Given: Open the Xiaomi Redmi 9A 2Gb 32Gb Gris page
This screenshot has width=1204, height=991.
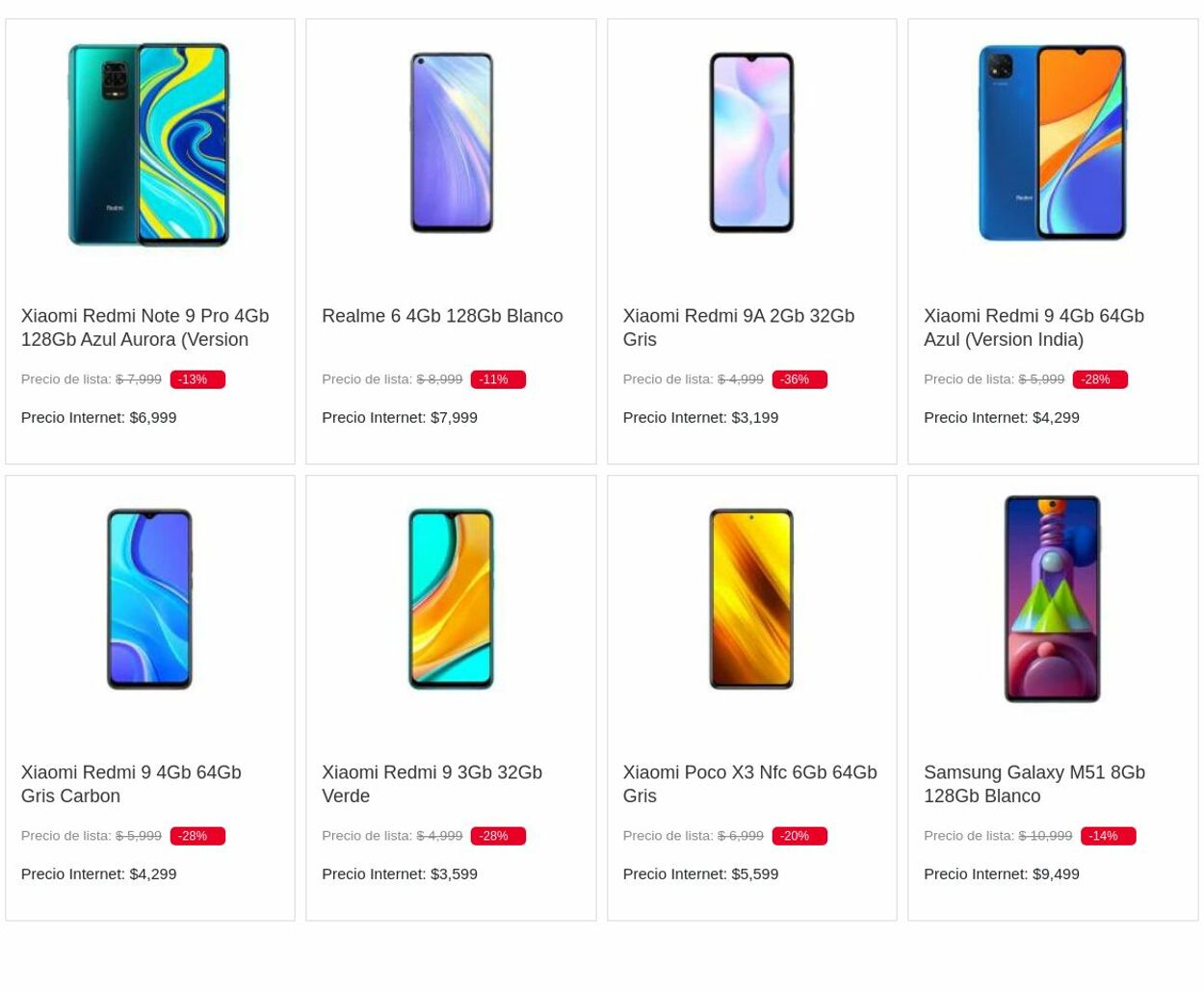Looking at the screenshot, I should click(x=738, y=327).
